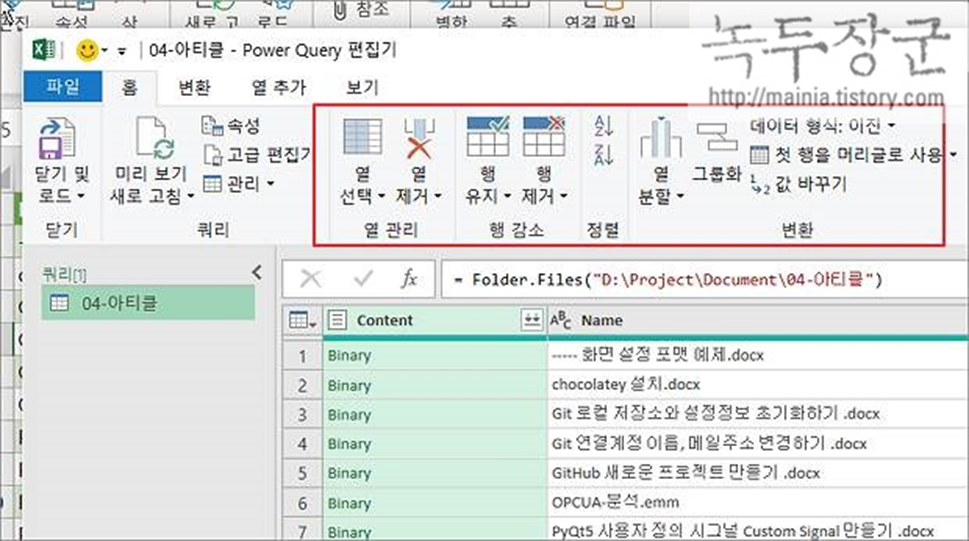Open the quick access toolbar customize arrow
The width and height of the screenshot is (969, 541).
pos(122,51)
